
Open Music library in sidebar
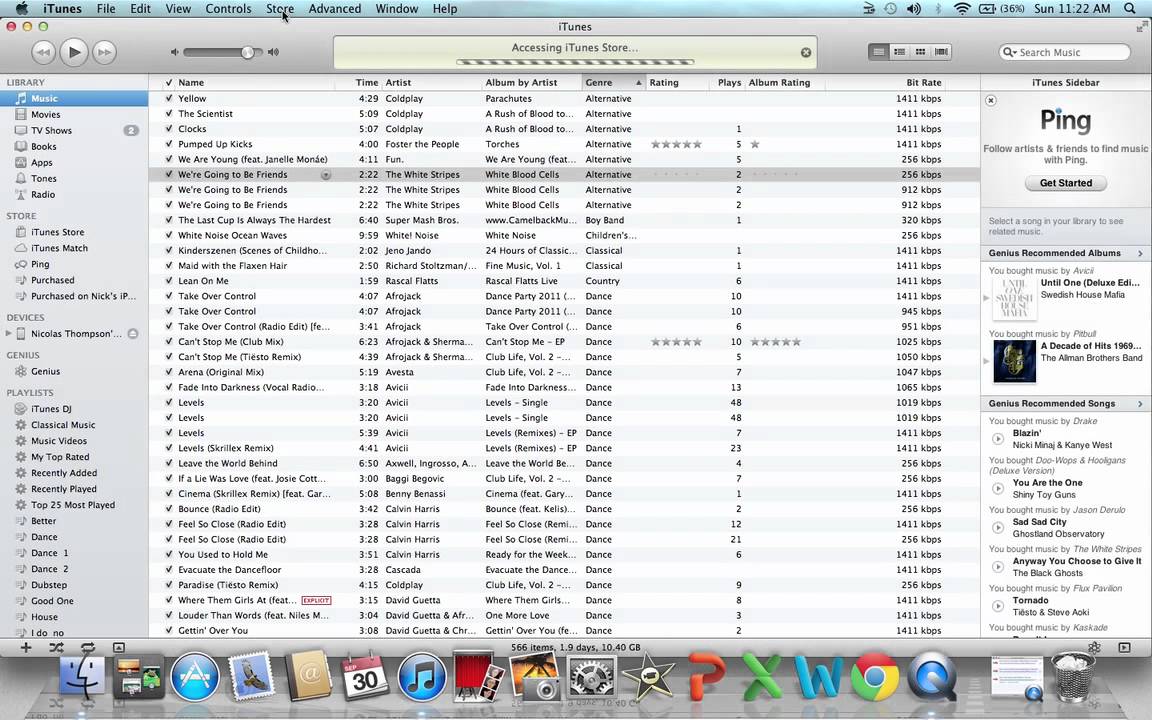tap(73, 98)
